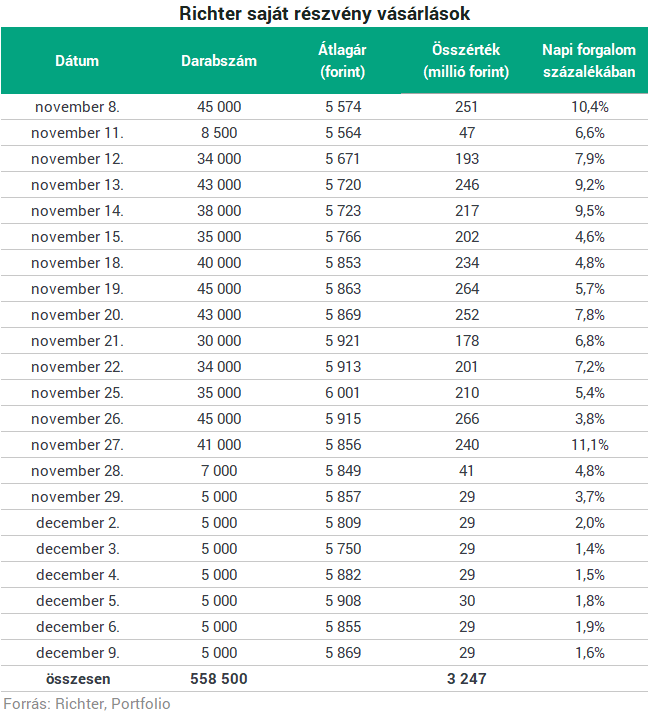Screen dimensions: 648x718
Task: Select the 'Napi forgalom százalékában' header
Action: click(589, 60)
